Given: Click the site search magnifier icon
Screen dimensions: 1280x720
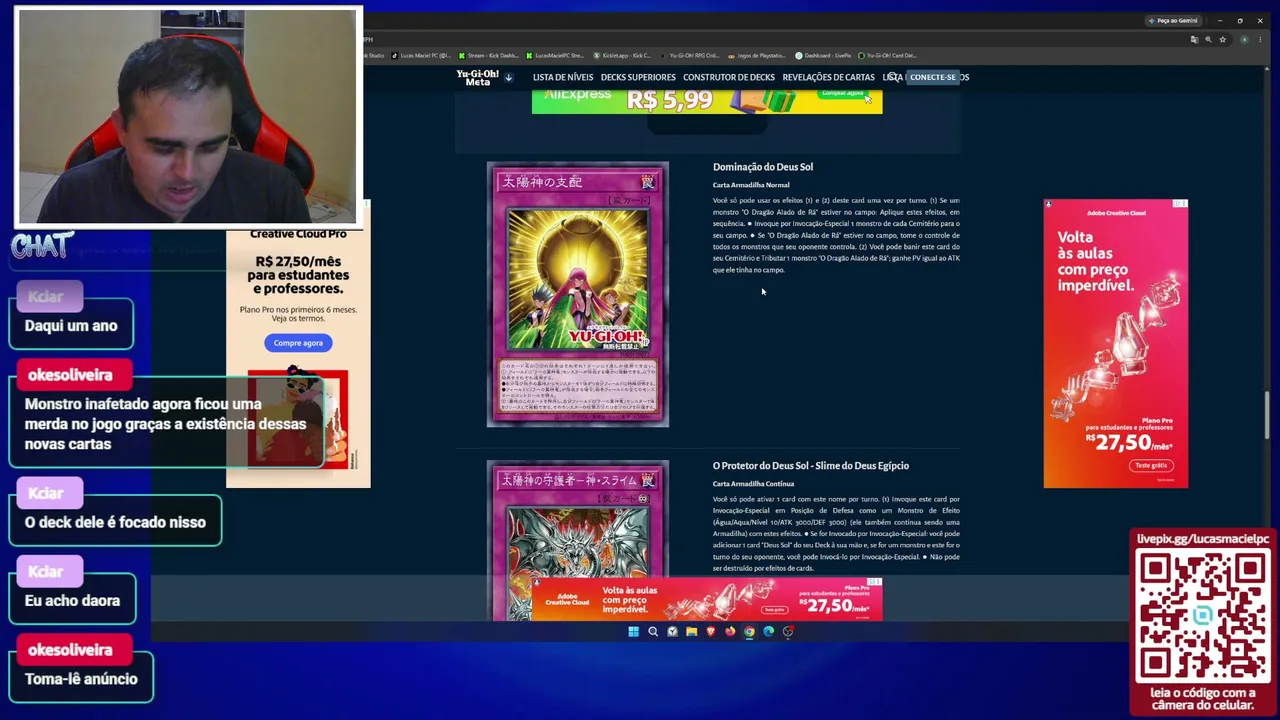Looking at the screenshot, I should pos(893,77).
